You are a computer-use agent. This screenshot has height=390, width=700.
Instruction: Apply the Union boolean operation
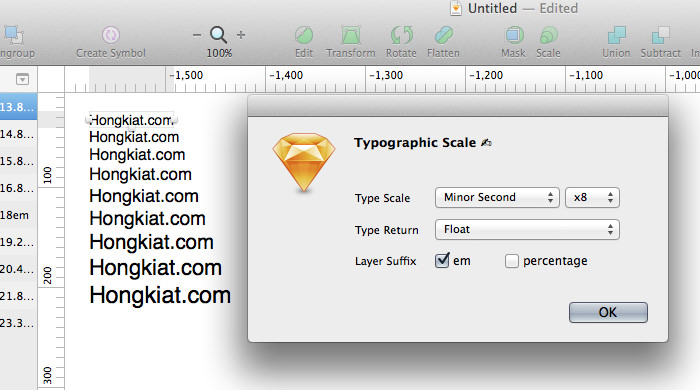pos(617,35)
